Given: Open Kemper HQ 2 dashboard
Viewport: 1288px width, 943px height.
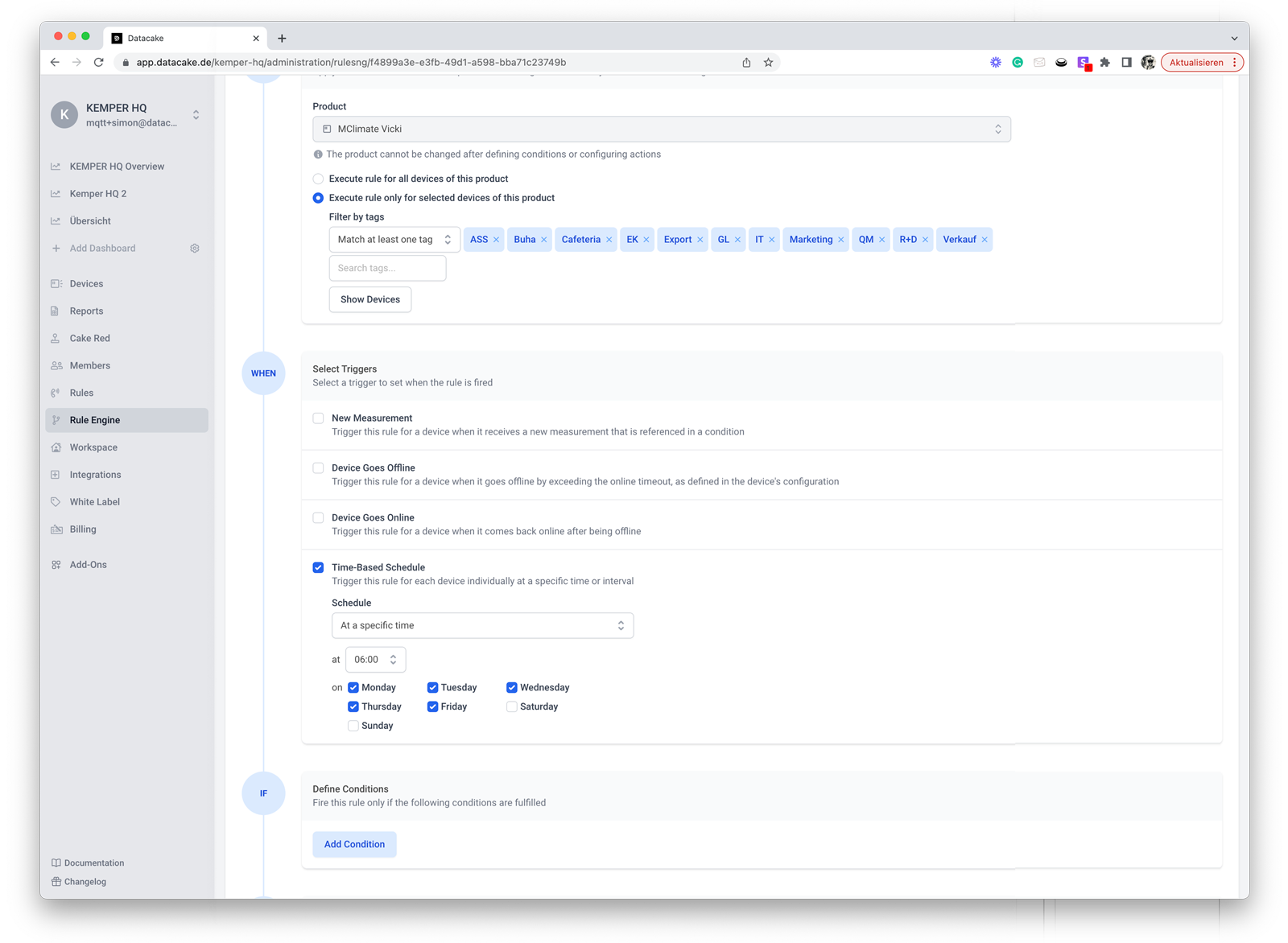Looking at the screenshot, I should coord(98,194).
